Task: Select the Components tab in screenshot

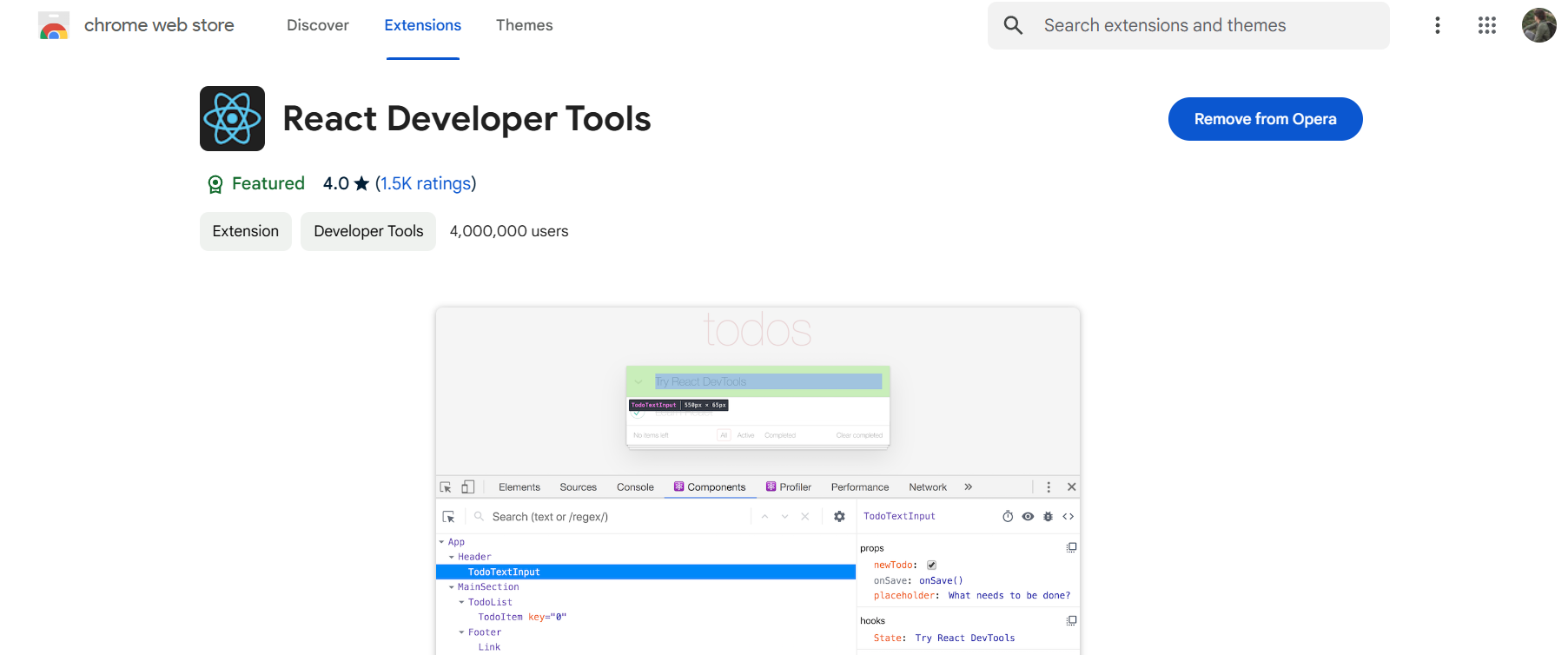Action: click(x=710, y=487)
